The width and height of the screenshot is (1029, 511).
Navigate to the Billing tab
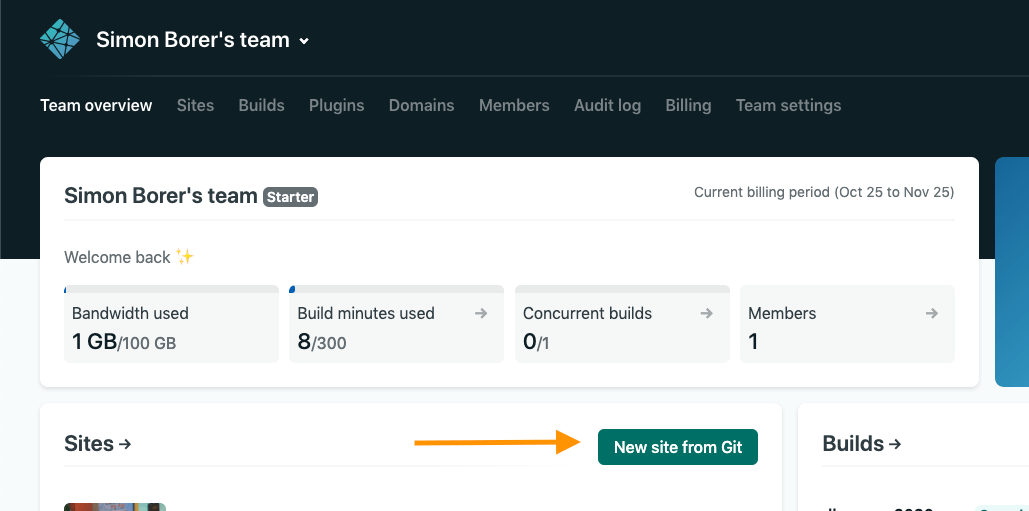688,105
